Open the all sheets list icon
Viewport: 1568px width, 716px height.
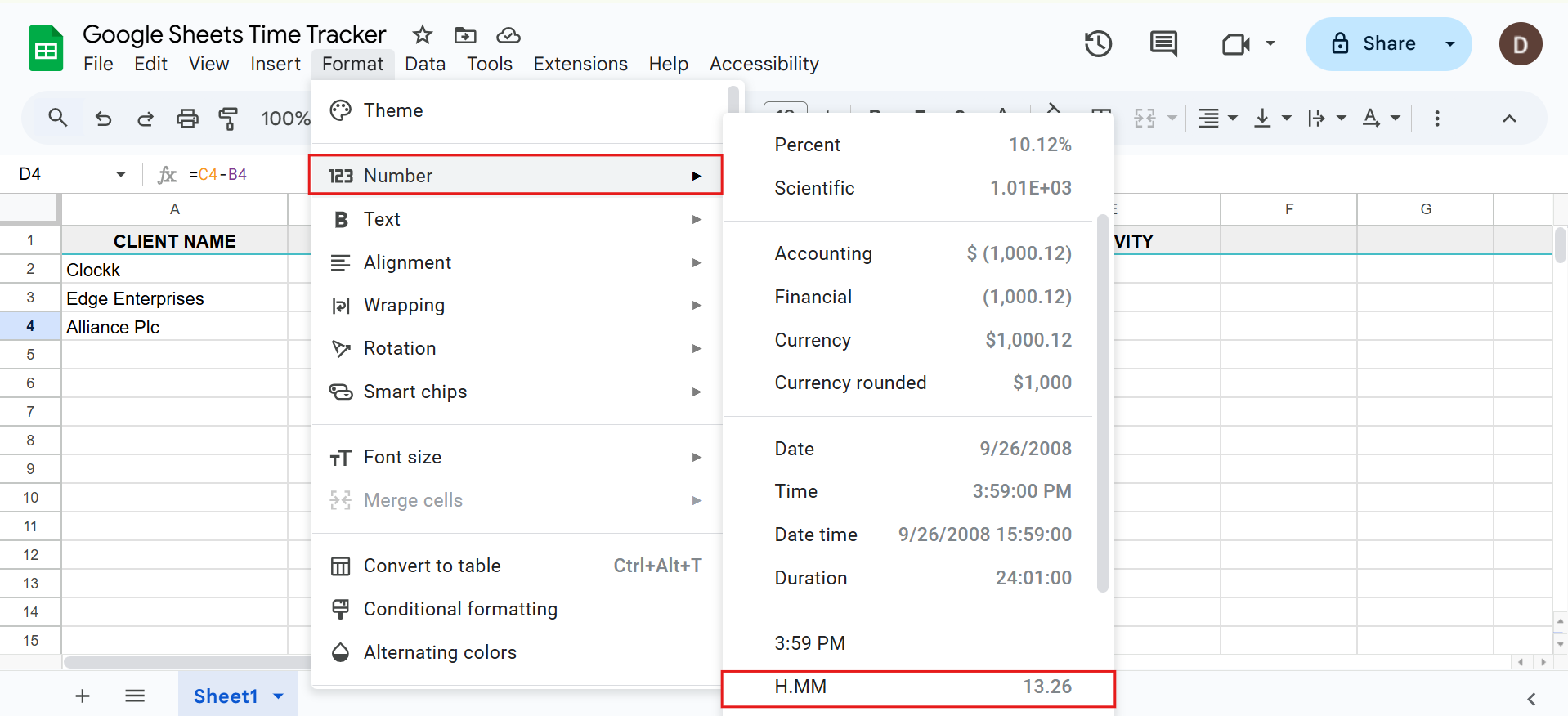tap(135, 696)
